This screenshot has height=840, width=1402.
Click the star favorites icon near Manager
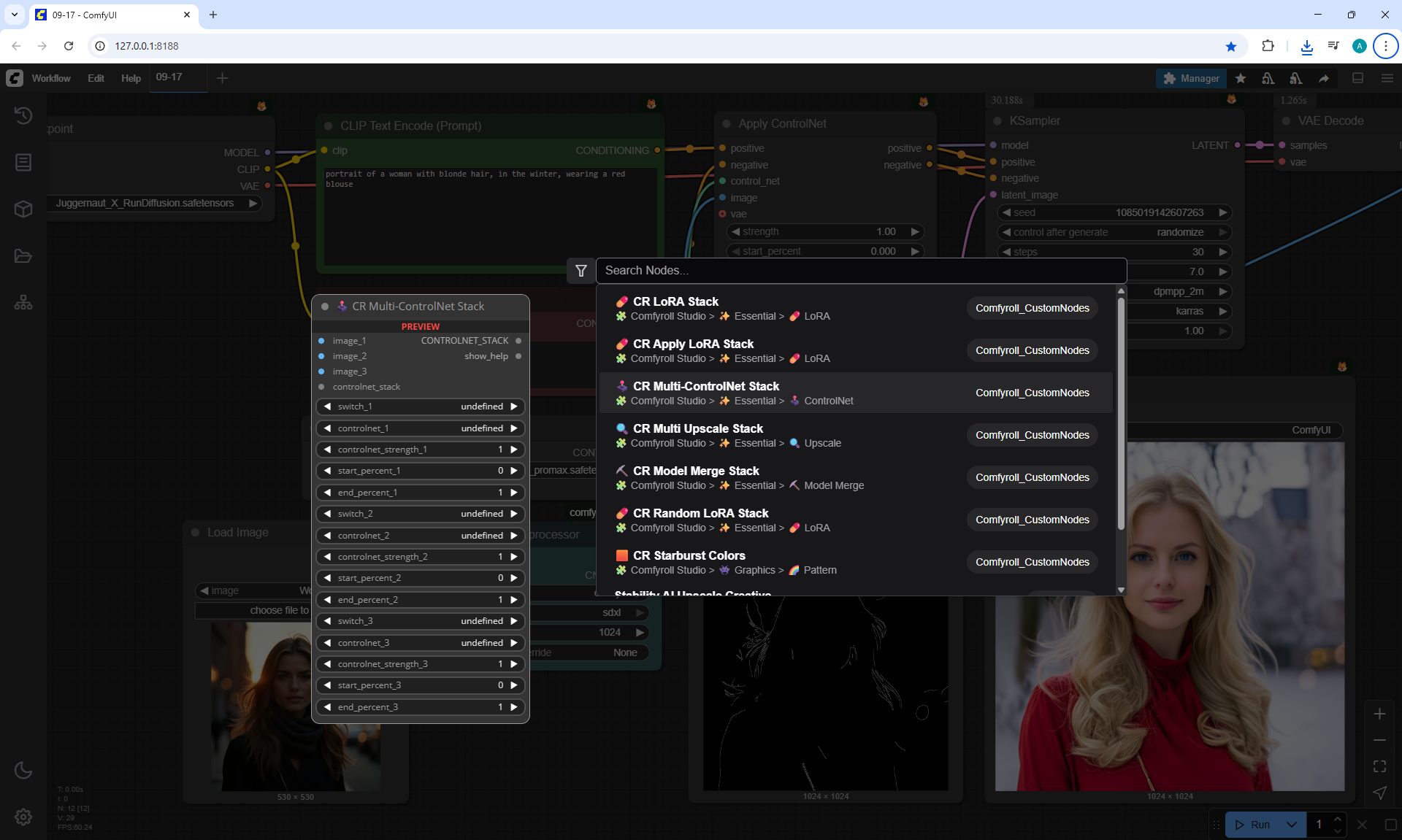coord(1241,78)
